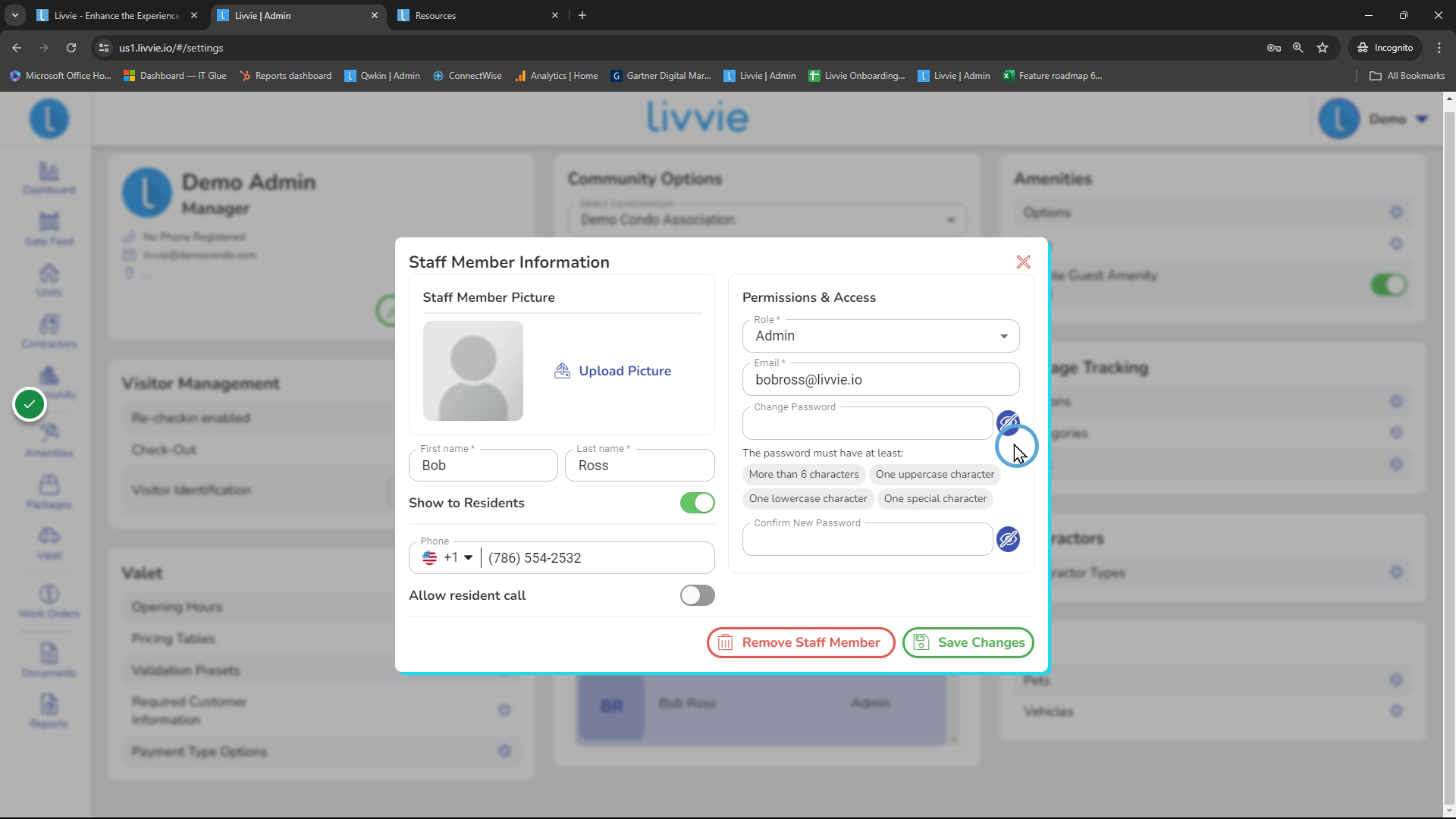Viewport: 1456px width, 819px height.
Task: Enable Allow resident call switch
Action: point(697,595)
